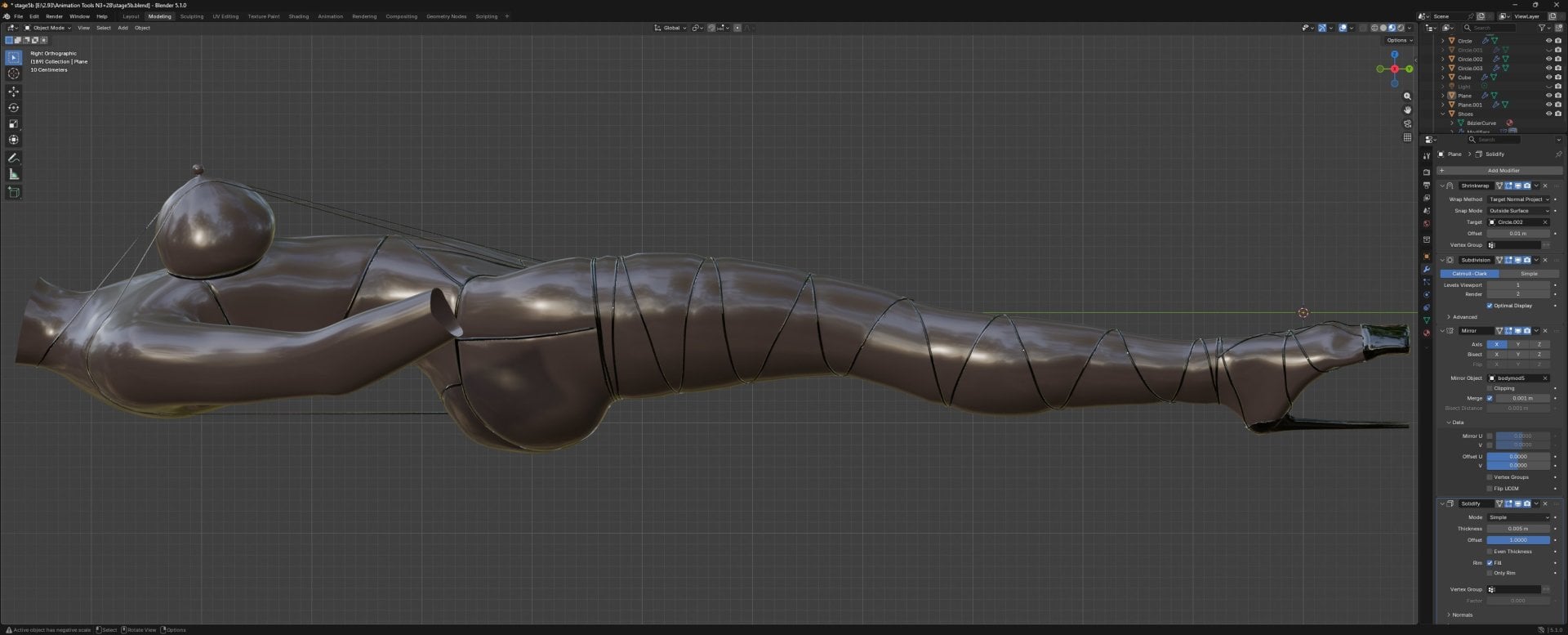
Task: Open the Wrap Method dropdown
Action: click(1518, 199)
